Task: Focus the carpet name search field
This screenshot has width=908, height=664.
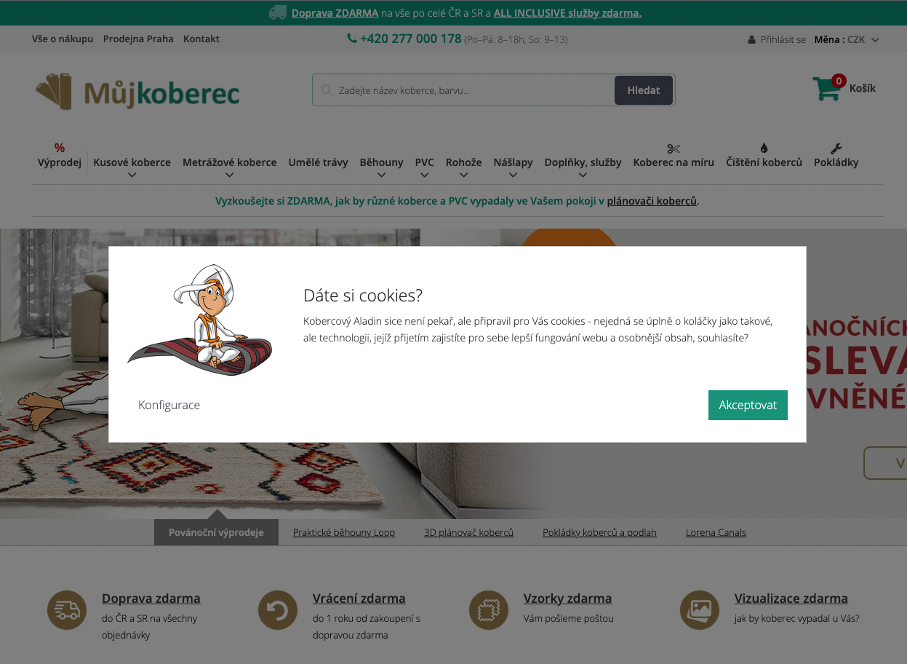Action: 464,90
